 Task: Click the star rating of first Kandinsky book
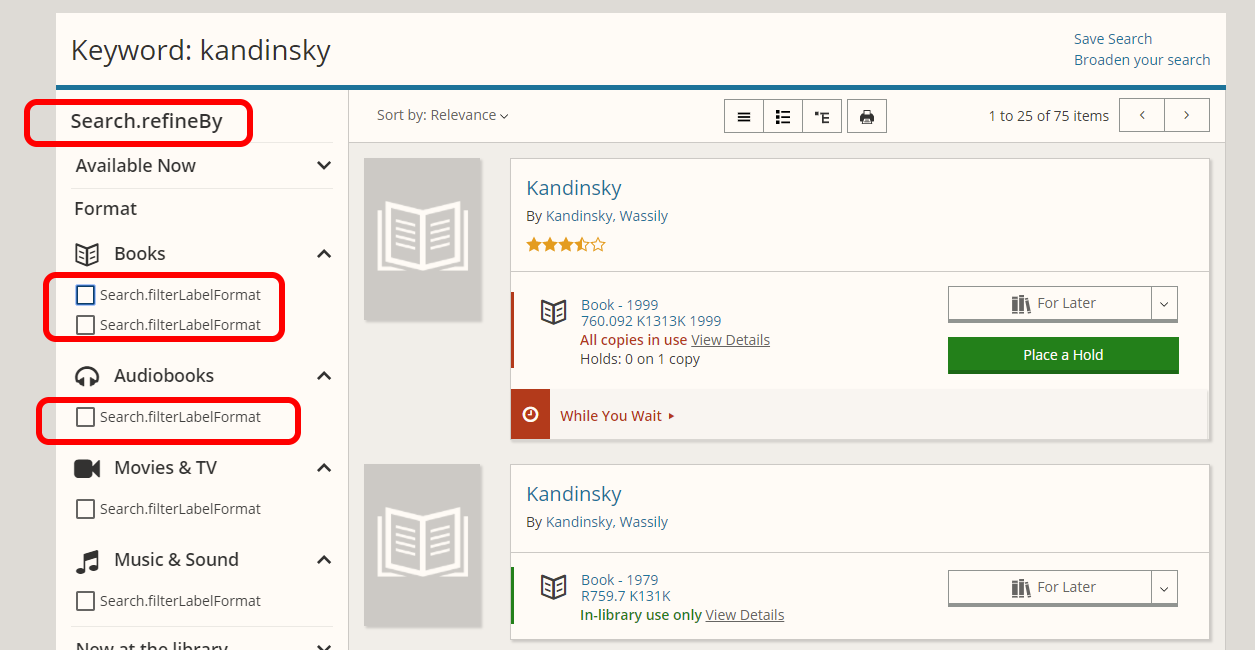[x=566, y=244]
